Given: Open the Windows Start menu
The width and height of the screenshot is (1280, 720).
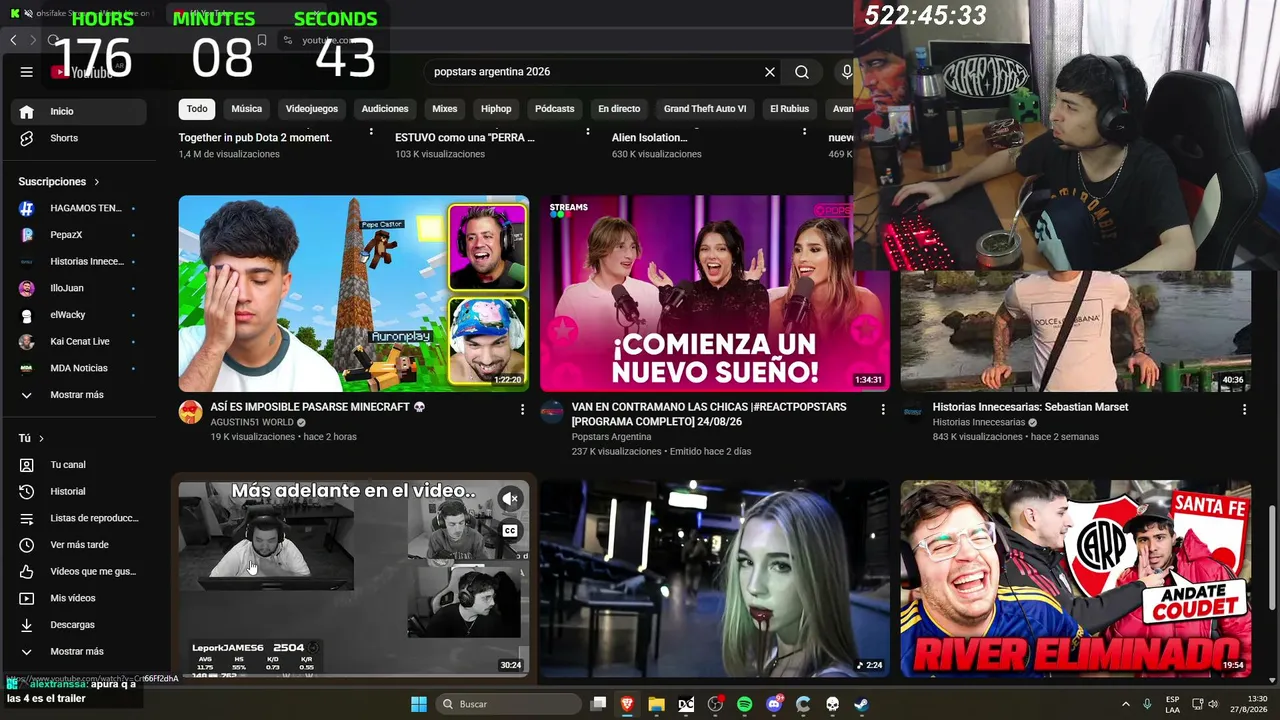Looking at the screenshot, I should click(419, 704).
